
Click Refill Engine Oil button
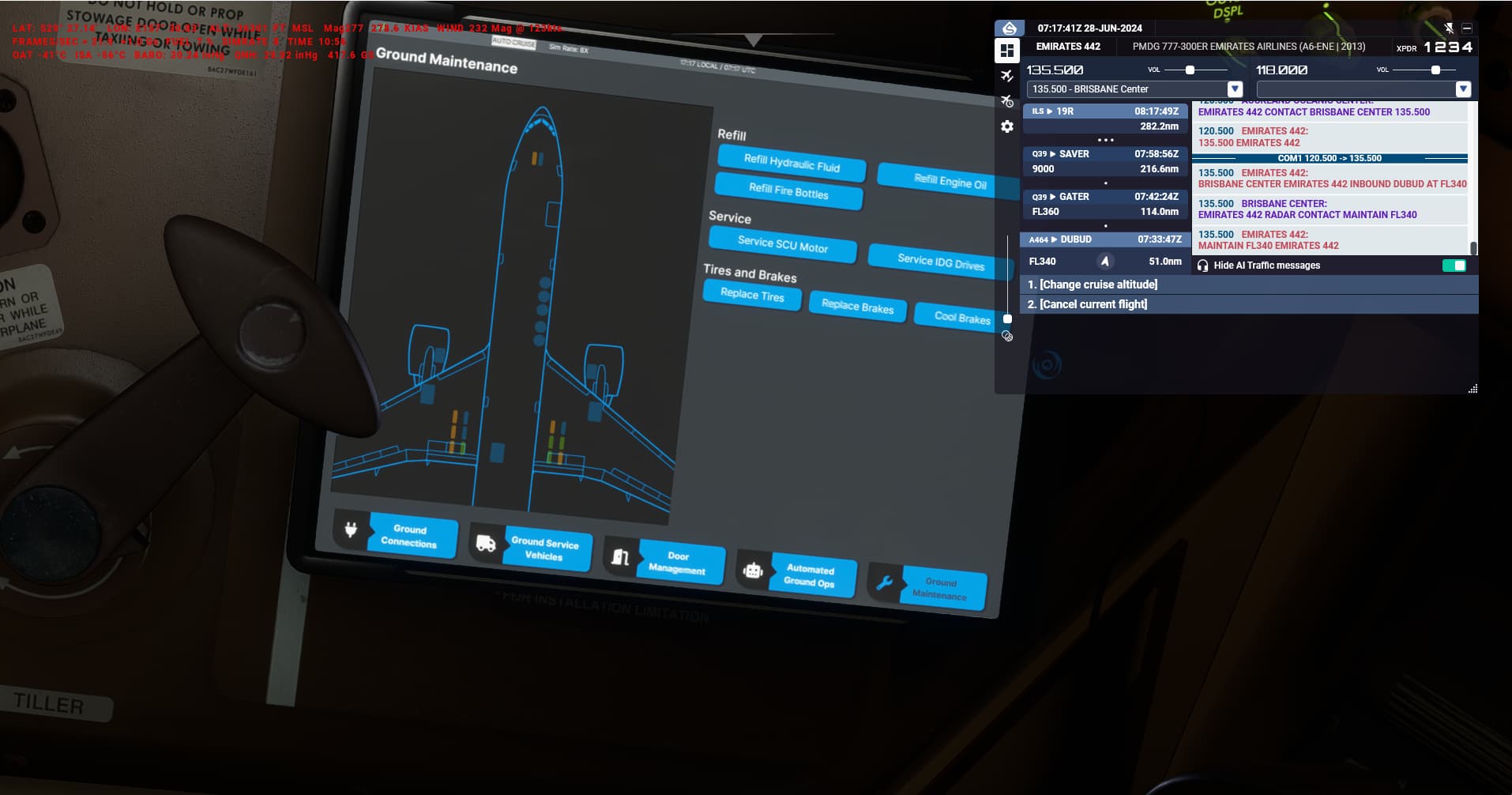950,182
